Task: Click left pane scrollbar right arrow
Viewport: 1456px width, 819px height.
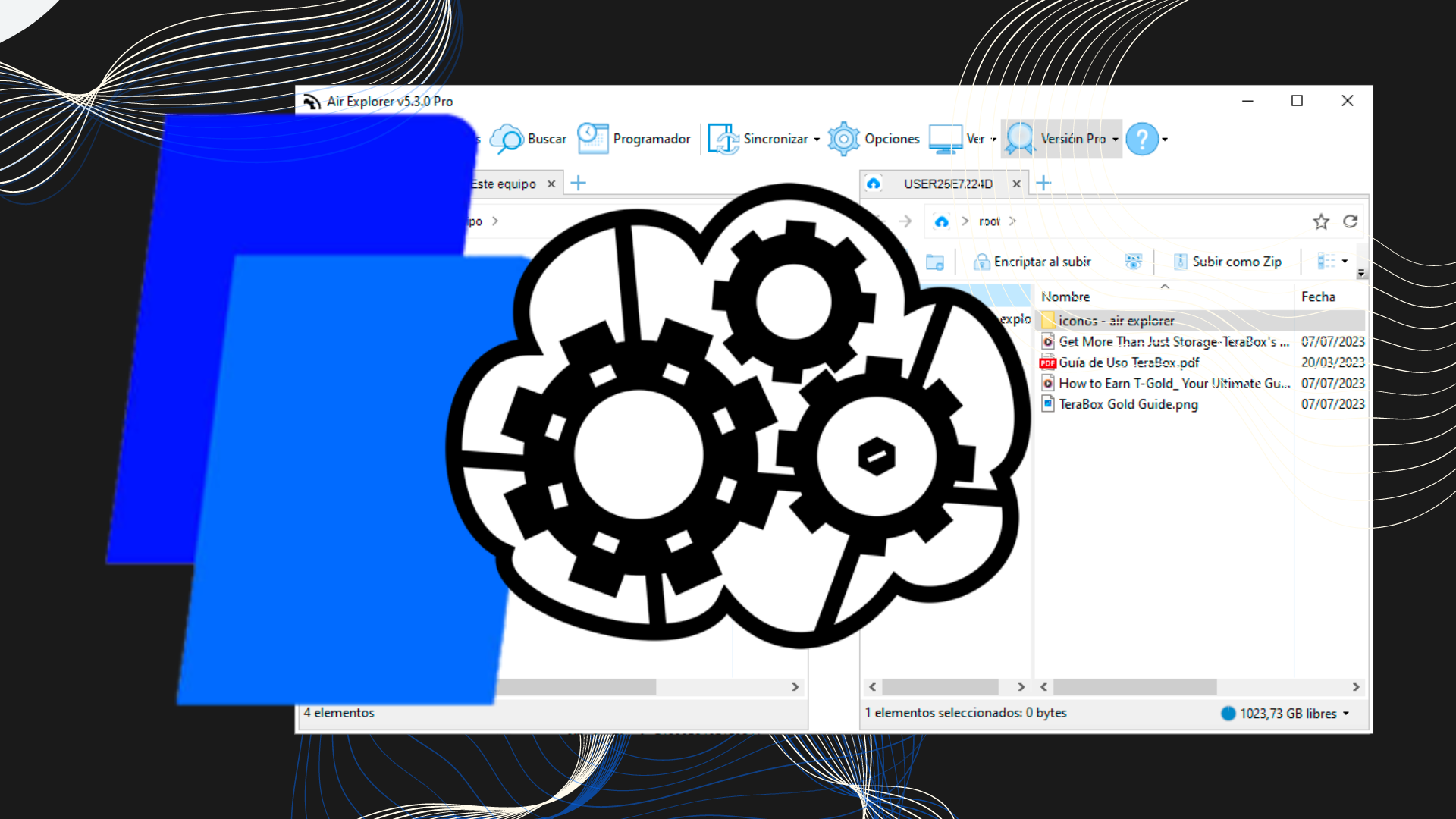Action: pos(795,687)
